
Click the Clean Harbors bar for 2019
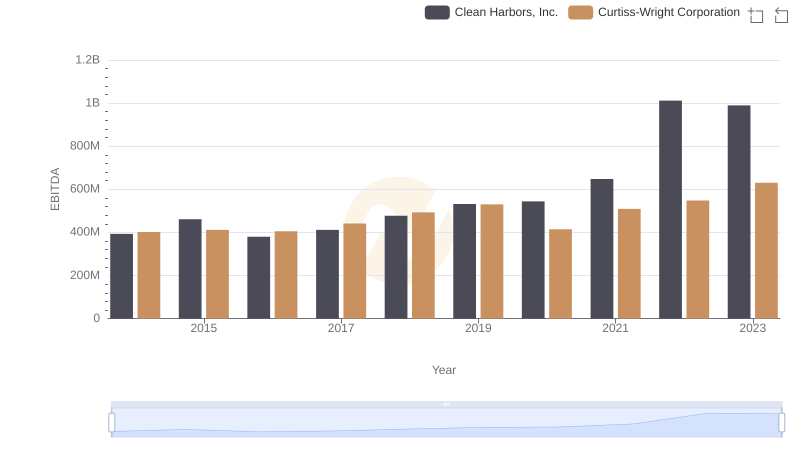click(464, 261)
